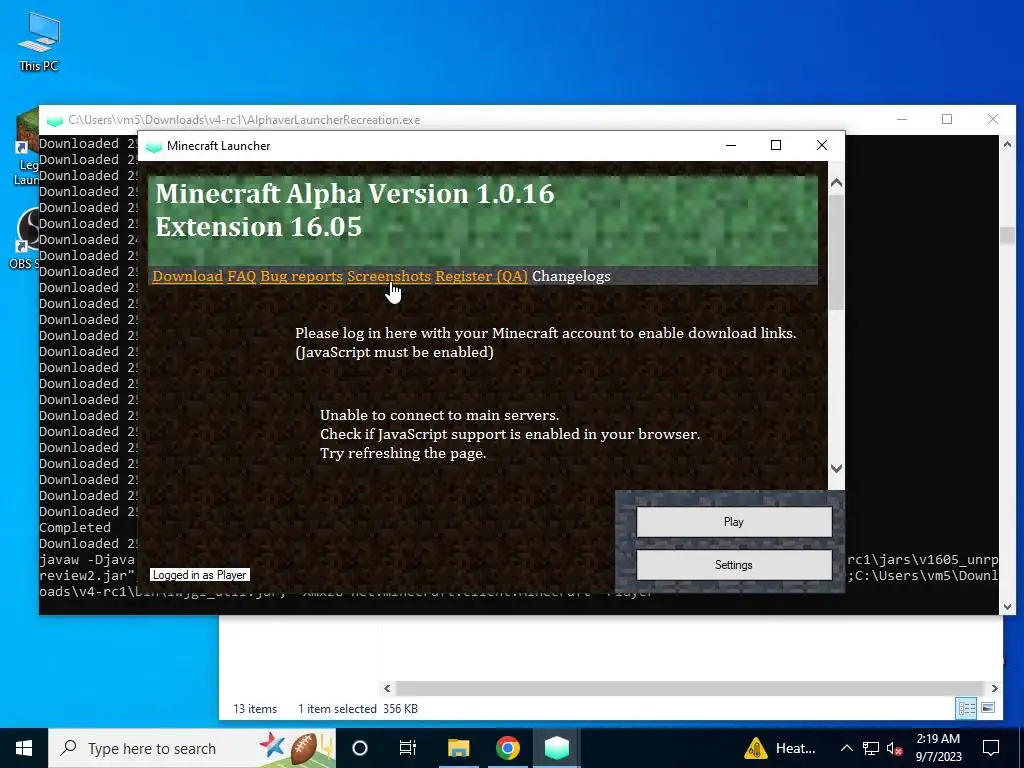This screenshot has width=1024, height=768.
Task: Click console window scroll up arrow
Action: 1007,144
